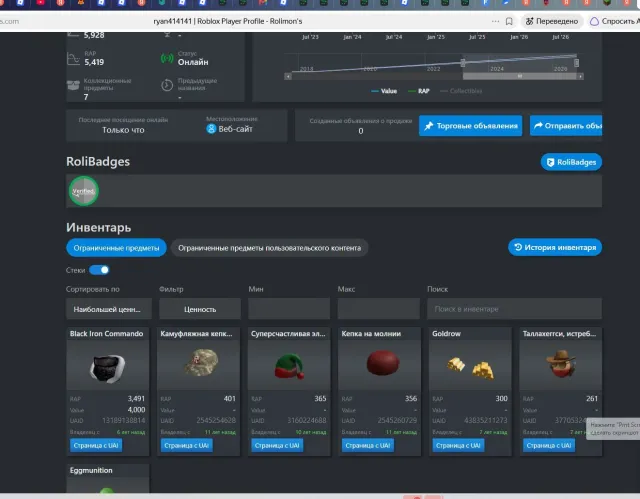Image resolution: width=640 pixels, height=499 pixels.
Task: Open UAID page for Black Iron Commando
Action: pyautogui.click(x=96, y=445)
